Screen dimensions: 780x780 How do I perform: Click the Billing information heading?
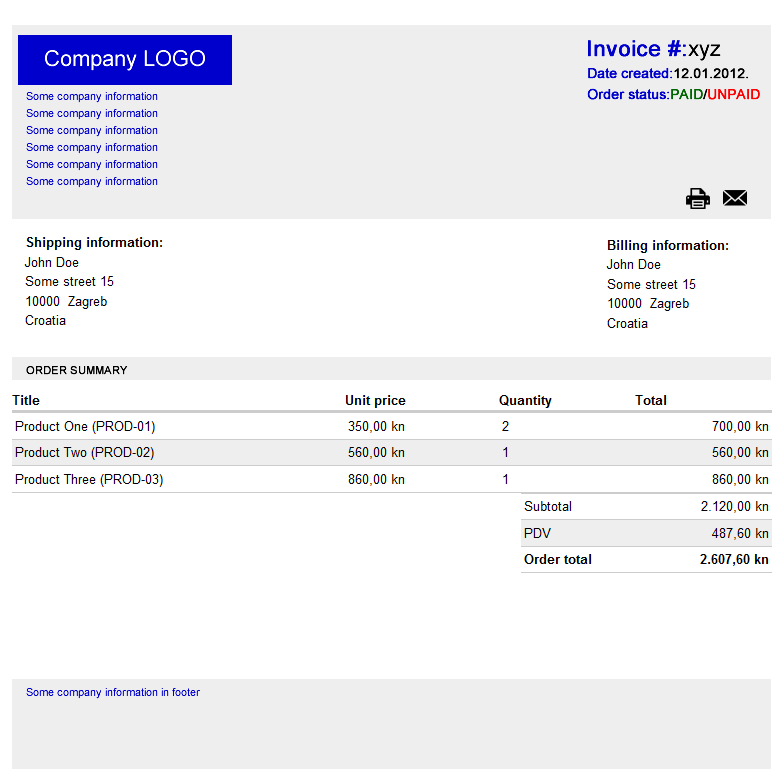coord(668,246)
